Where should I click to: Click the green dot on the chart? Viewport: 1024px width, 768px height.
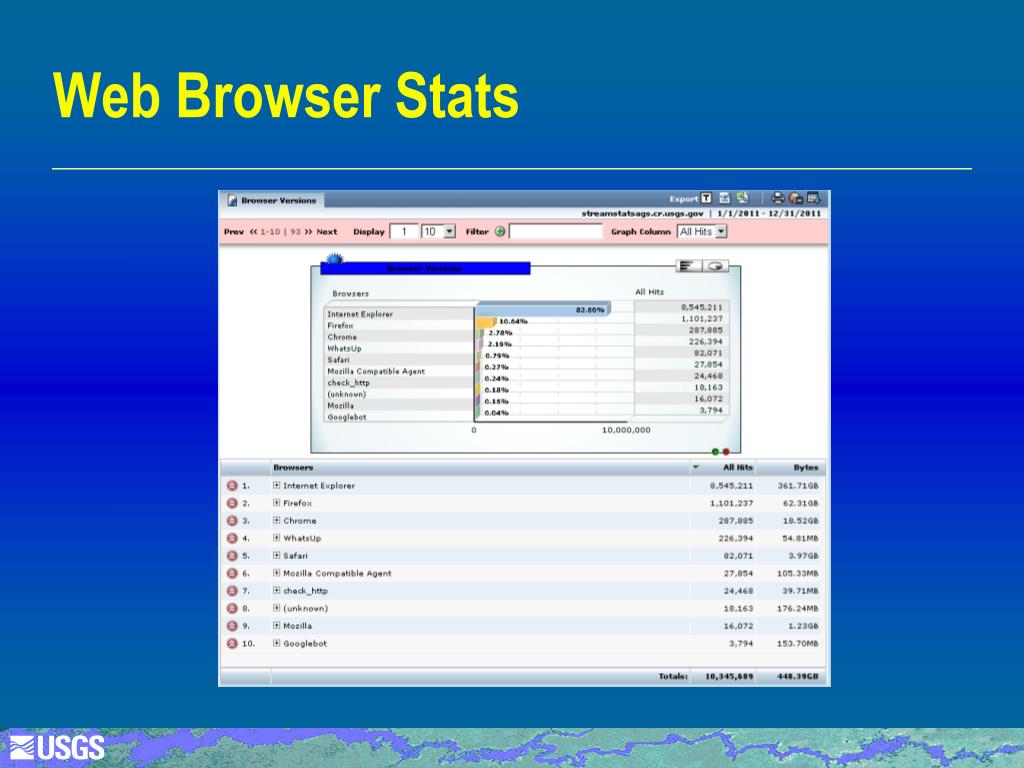[x=715, y=451]
